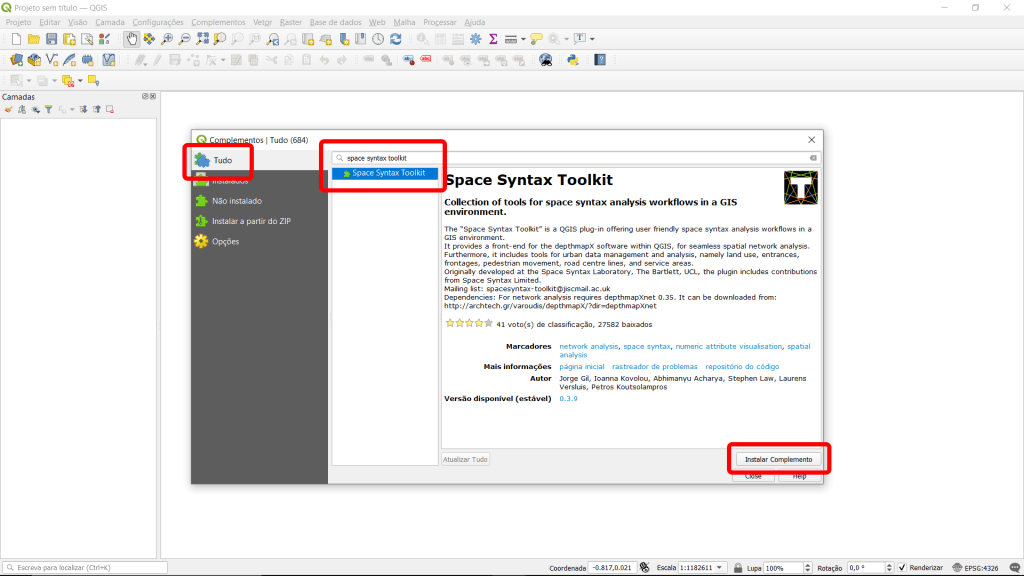Select the Não instalado tab
The height and width of the screenshot is (576, 1024).
pyautogui.click(x=237, y=201)
